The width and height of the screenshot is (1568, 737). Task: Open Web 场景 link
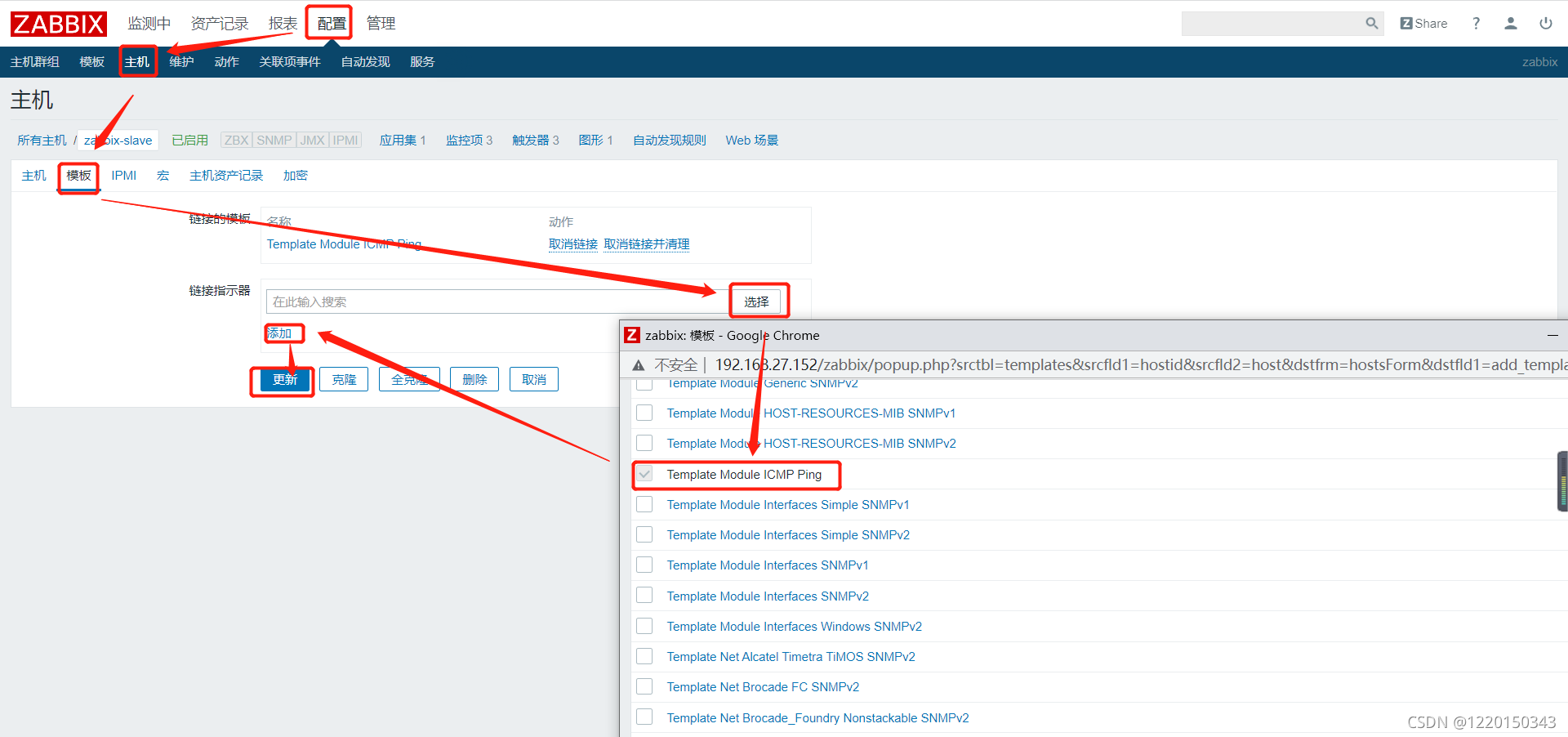752,141
